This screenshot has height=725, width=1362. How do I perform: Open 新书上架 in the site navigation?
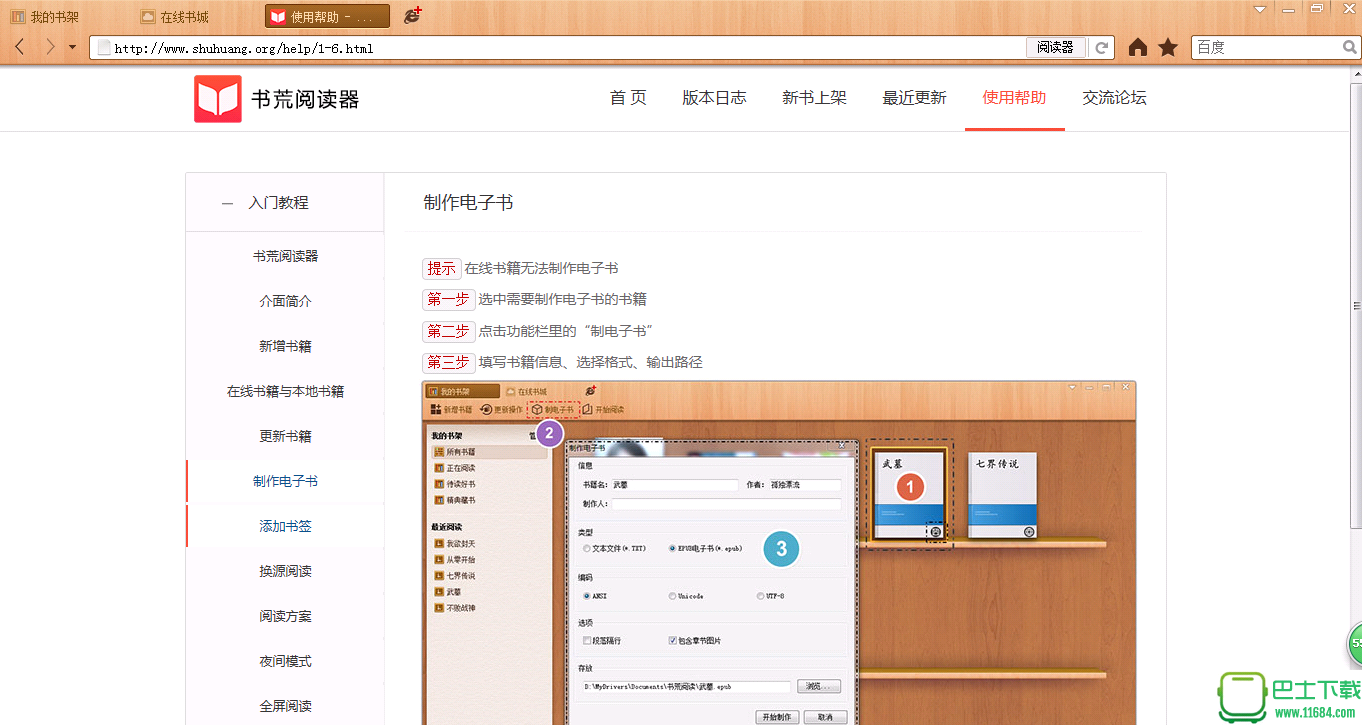(814, 98)
